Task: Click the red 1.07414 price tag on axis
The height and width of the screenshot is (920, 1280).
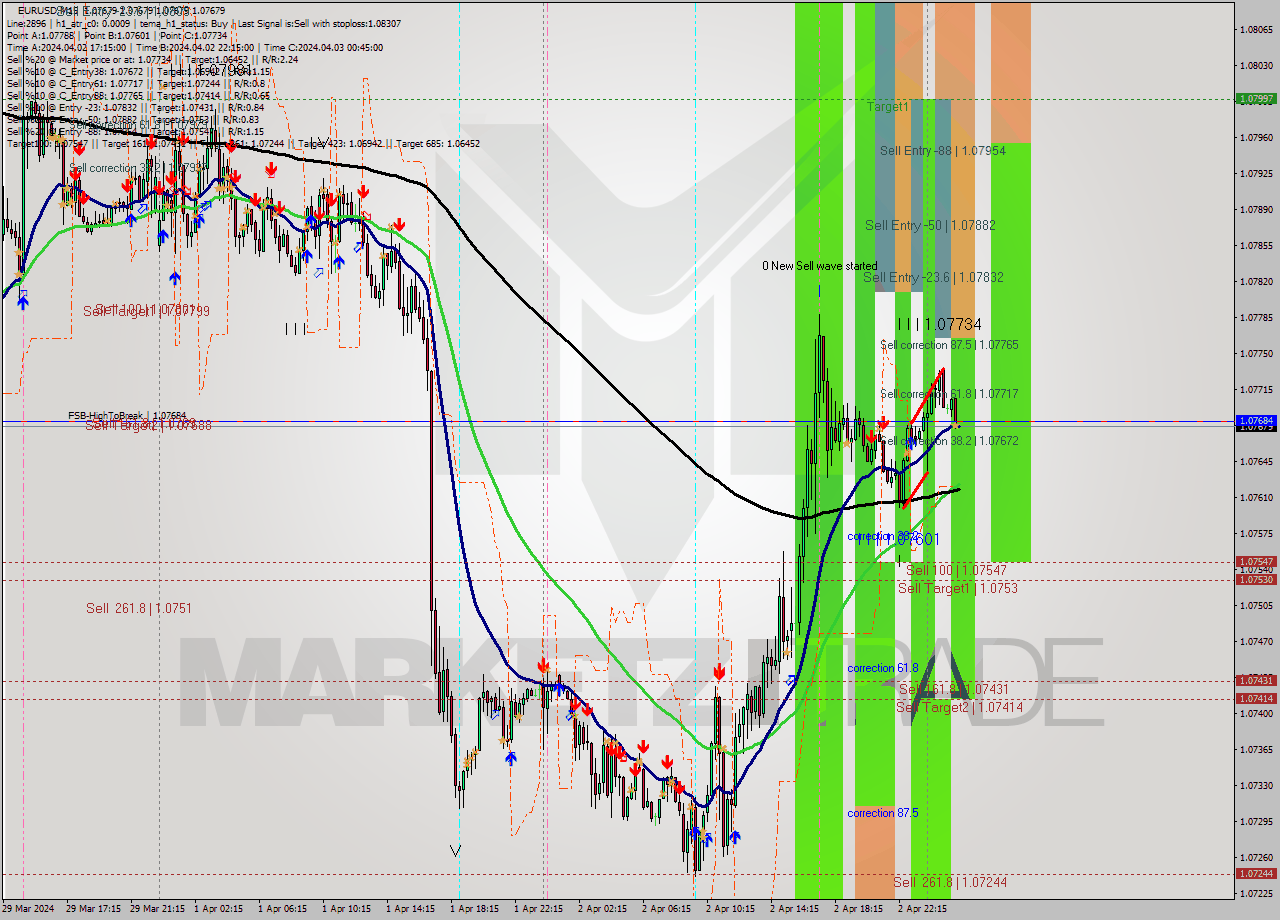Action: click(x=1256, y=698)
